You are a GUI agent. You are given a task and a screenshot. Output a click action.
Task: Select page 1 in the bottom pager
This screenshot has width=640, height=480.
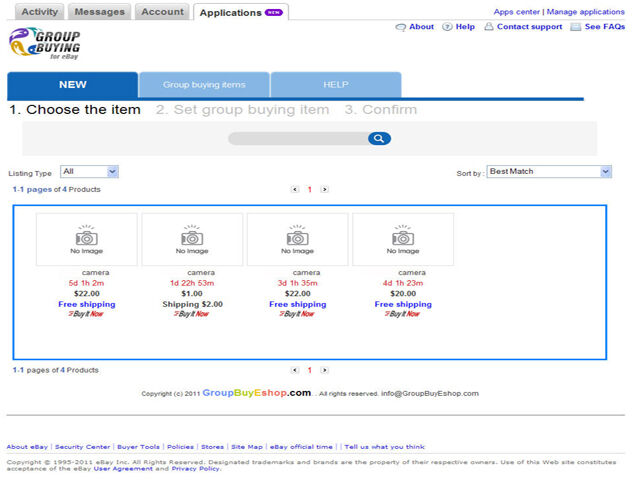pyautogui.click(x=309, y=370)
